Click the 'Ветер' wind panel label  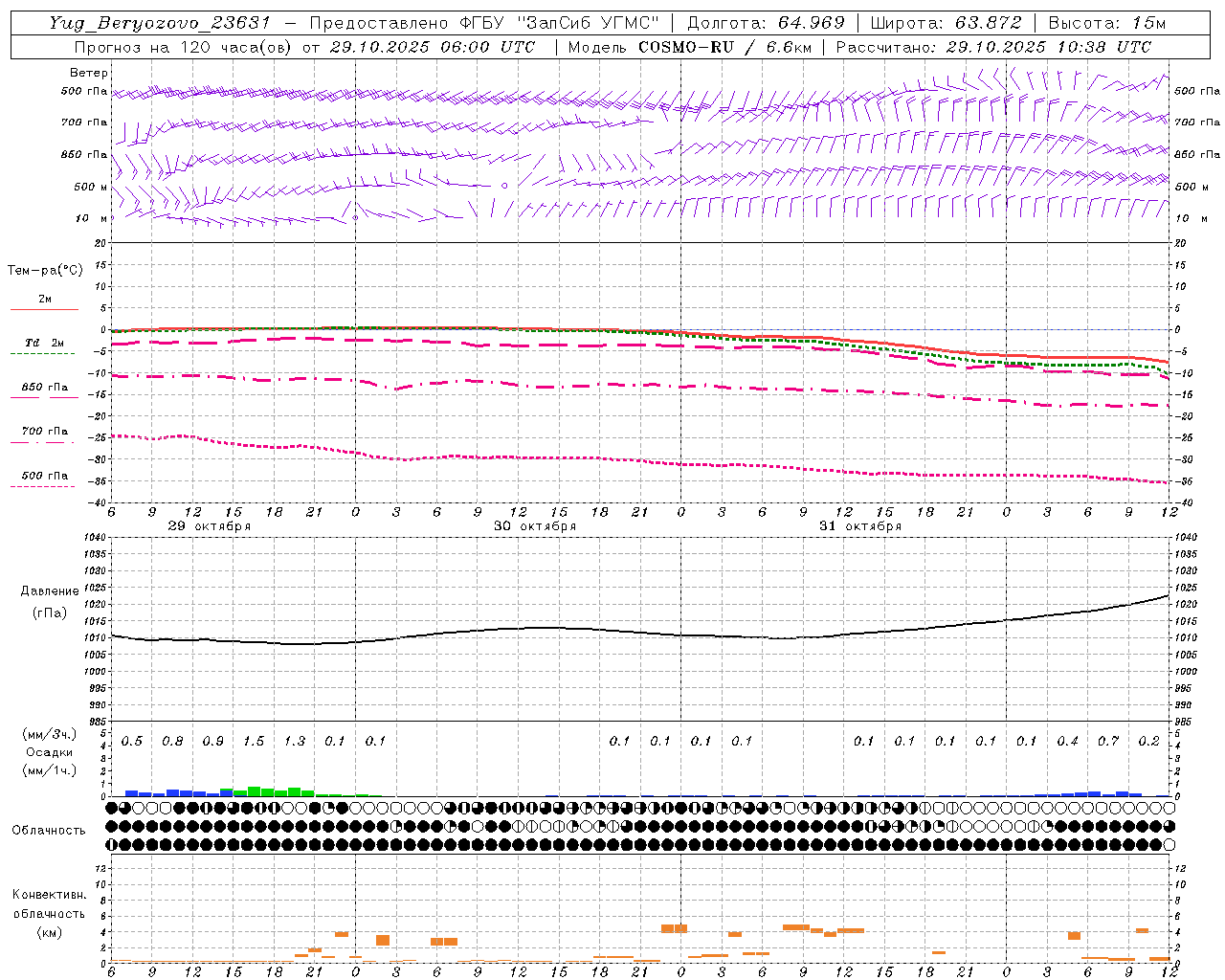point(89,73)
